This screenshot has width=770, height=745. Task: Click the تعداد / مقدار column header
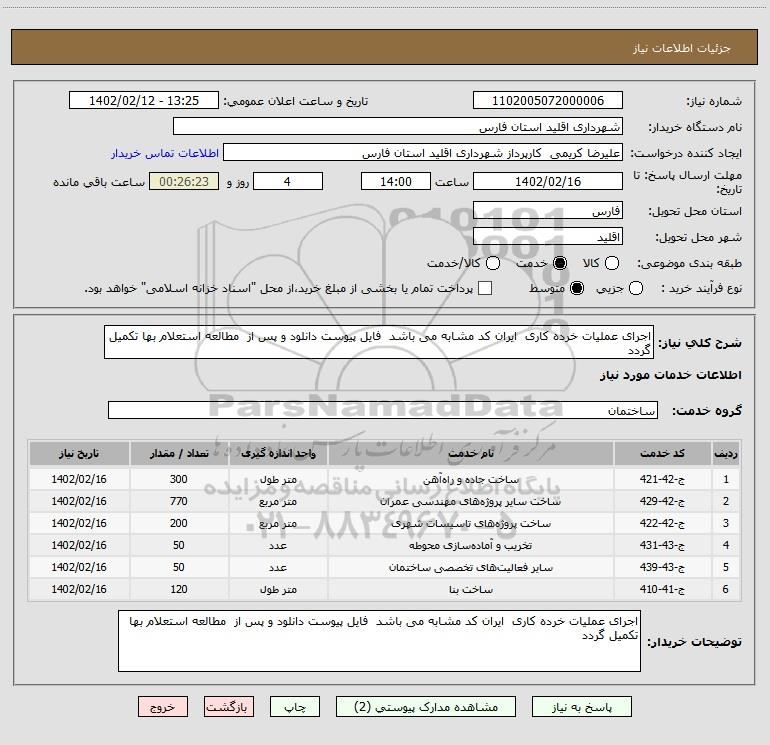179,453
